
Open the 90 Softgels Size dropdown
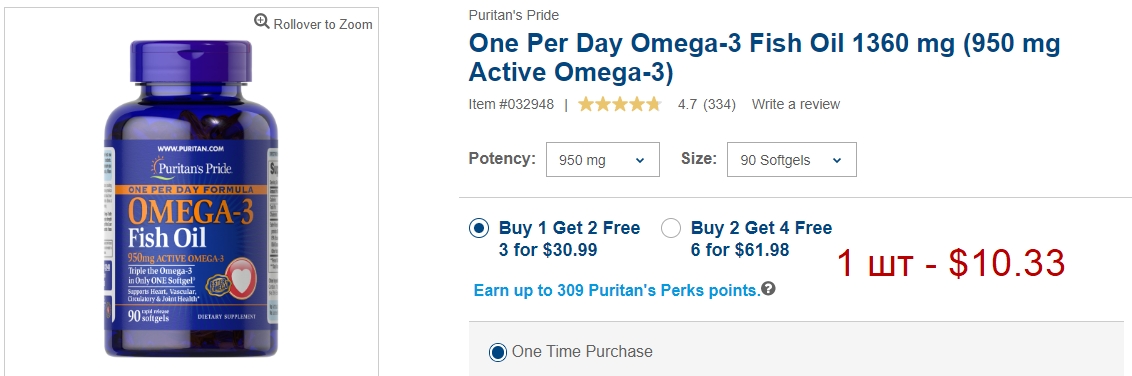tap(792, 159)
